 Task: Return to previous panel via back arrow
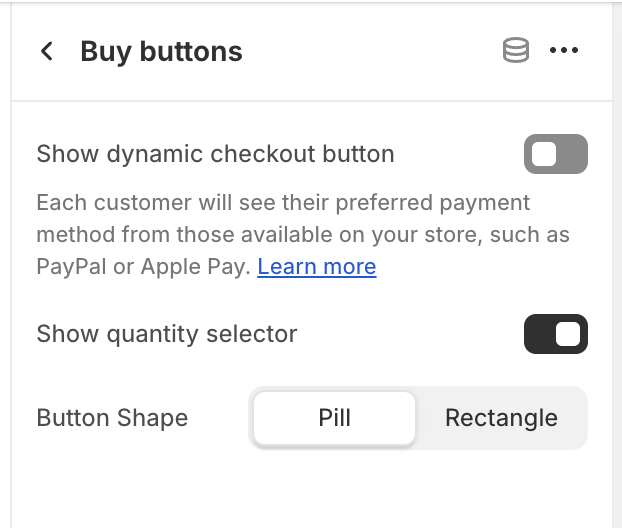[x=47, y=51]
